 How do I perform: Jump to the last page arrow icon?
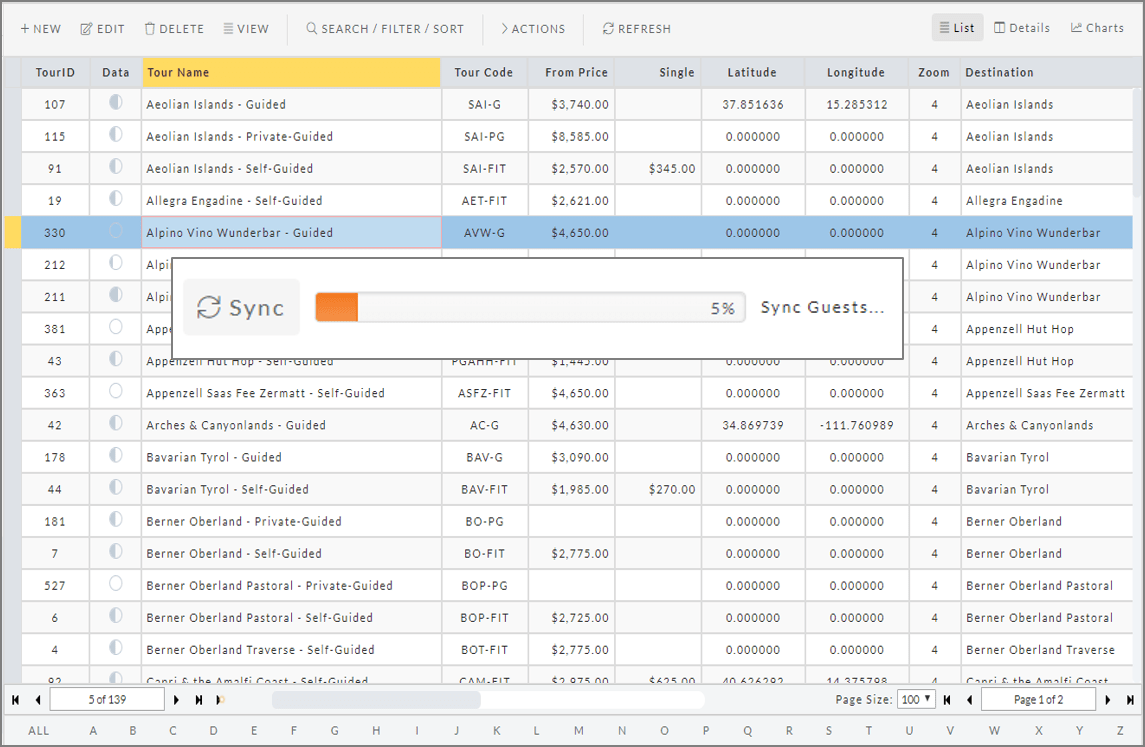point(1131,700)
